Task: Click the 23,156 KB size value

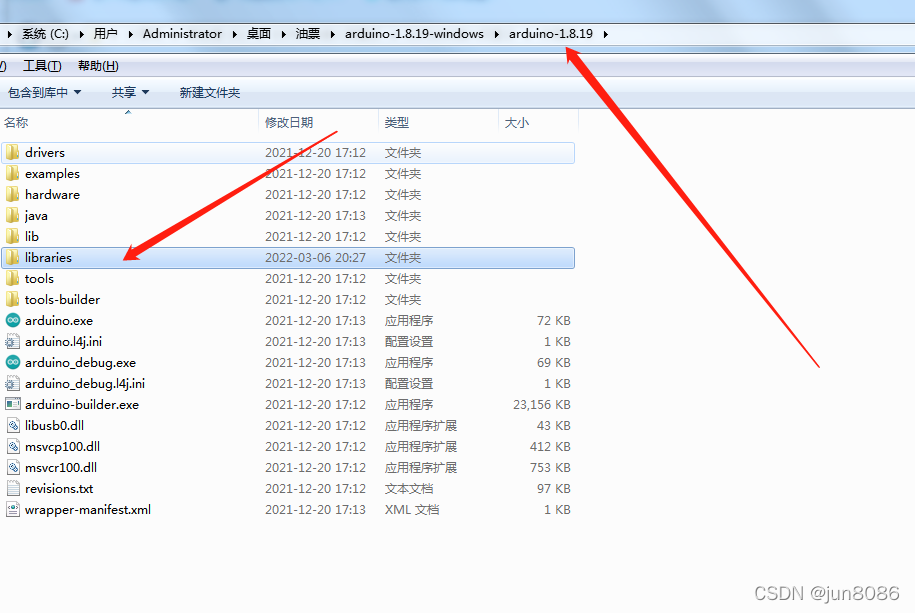Action: pyautogui.click(x=542, y=405)
